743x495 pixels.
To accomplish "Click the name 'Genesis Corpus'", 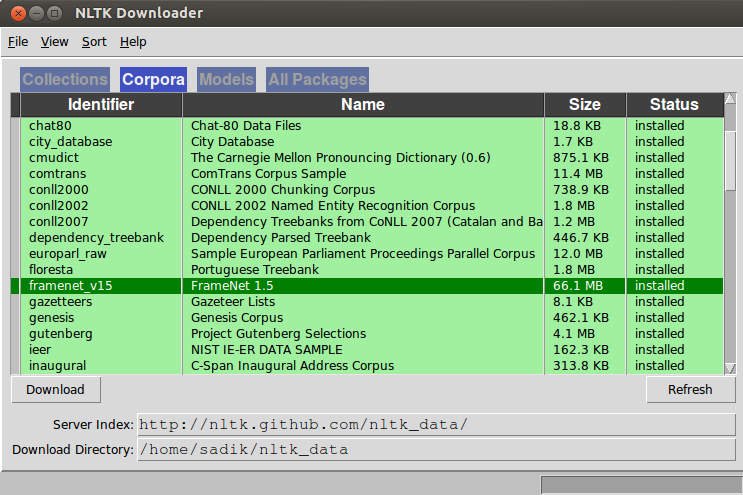I will [x=237, y=318].
